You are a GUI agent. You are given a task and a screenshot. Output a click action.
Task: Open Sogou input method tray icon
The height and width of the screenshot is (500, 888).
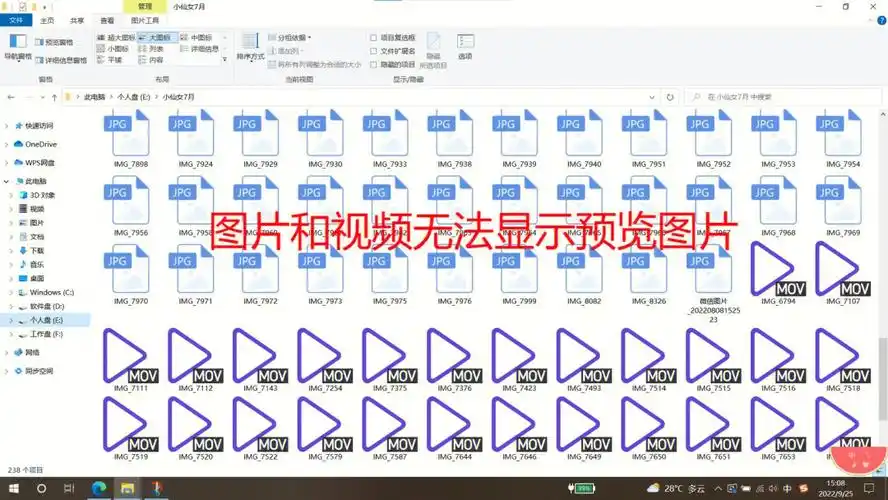(802, 488)
